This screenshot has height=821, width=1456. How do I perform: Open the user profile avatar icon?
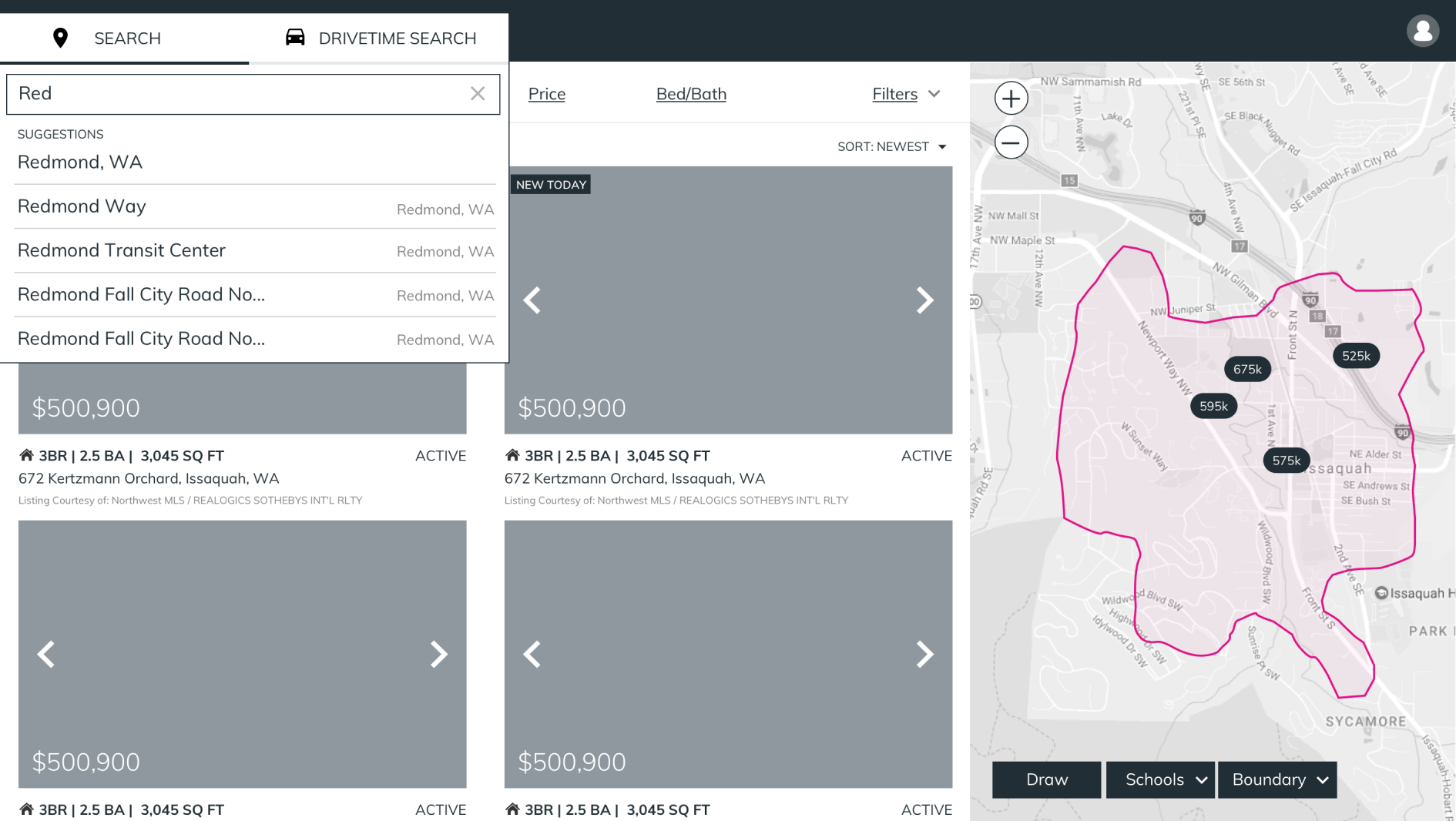[1422, 31]
